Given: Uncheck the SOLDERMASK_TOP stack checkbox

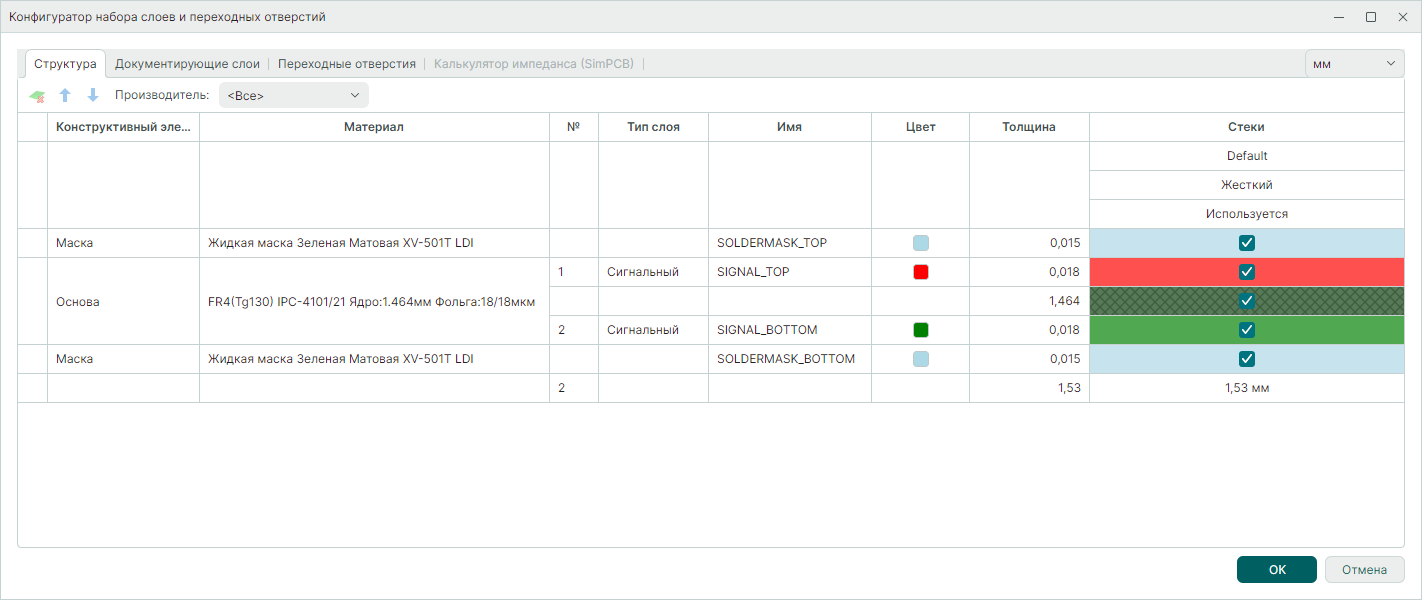Looking at the screenshot, I should click(1247, 243).
